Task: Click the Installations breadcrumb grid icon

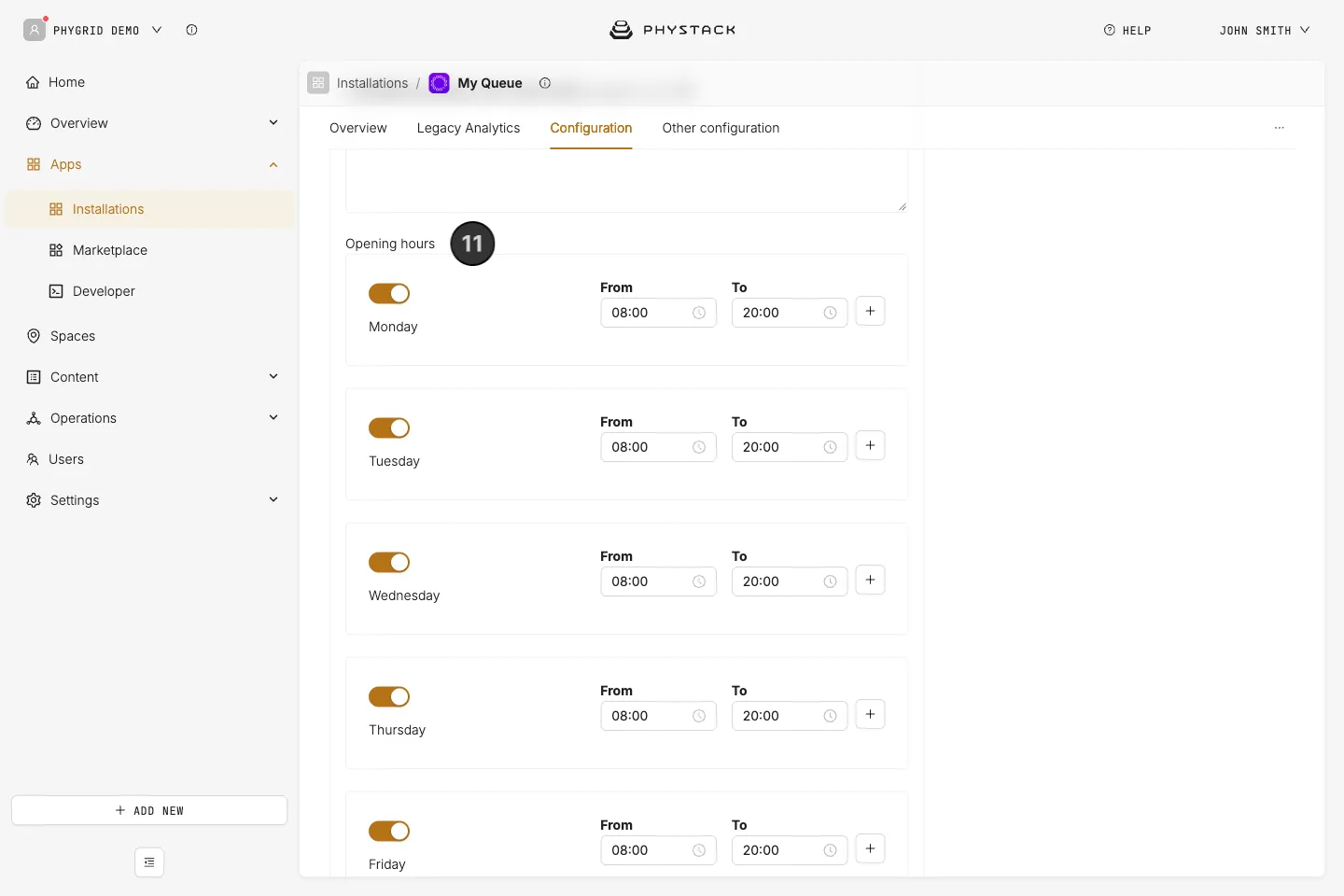Action: (318, 83)
